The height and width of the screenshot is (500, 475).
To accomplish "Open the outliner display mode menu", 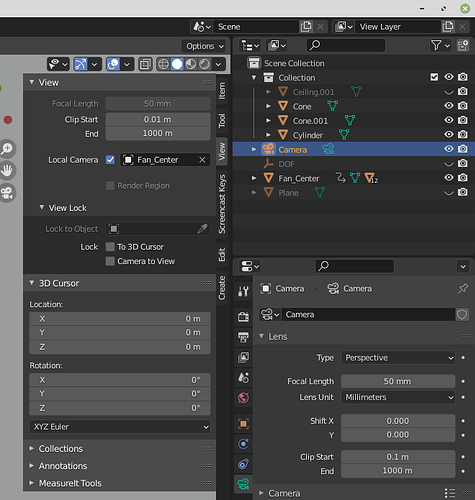I will (x=250, y=45).
